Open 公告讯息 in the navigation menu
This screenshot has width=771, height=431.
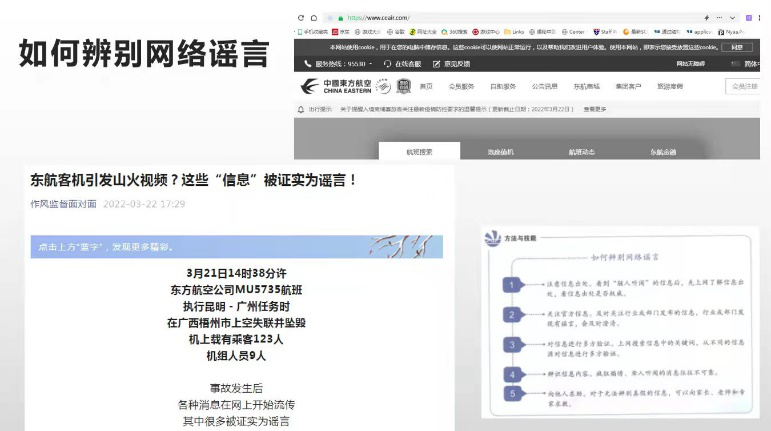pos(544,86)
